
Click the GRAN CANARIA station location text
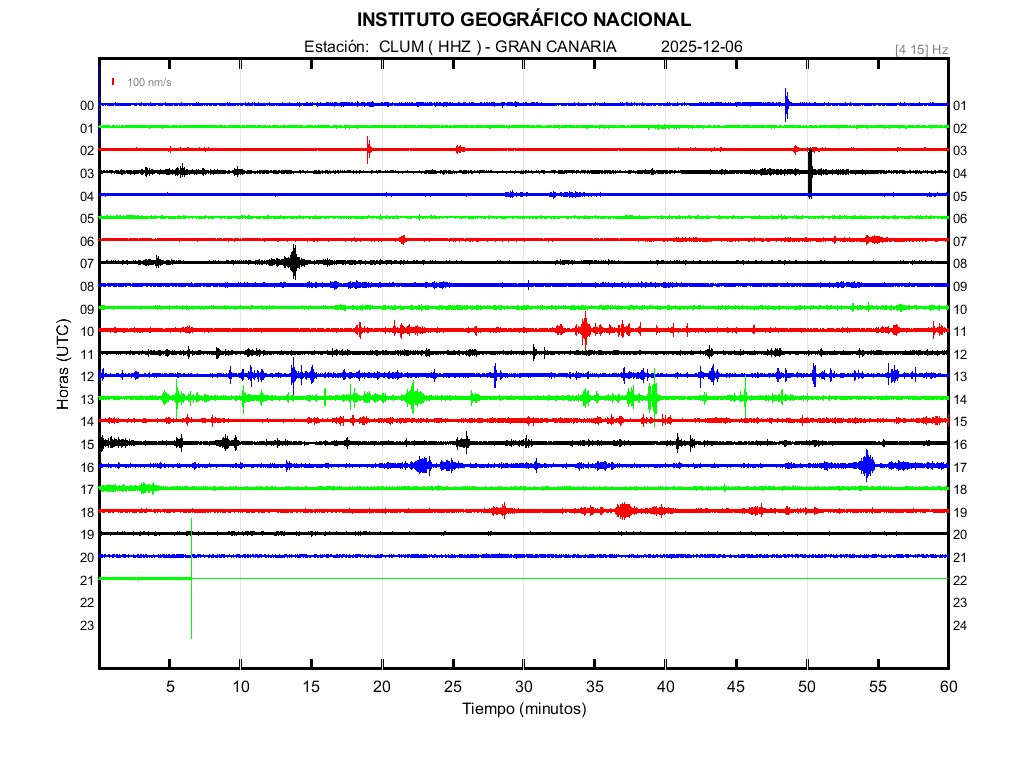click(x=556, y=47)
